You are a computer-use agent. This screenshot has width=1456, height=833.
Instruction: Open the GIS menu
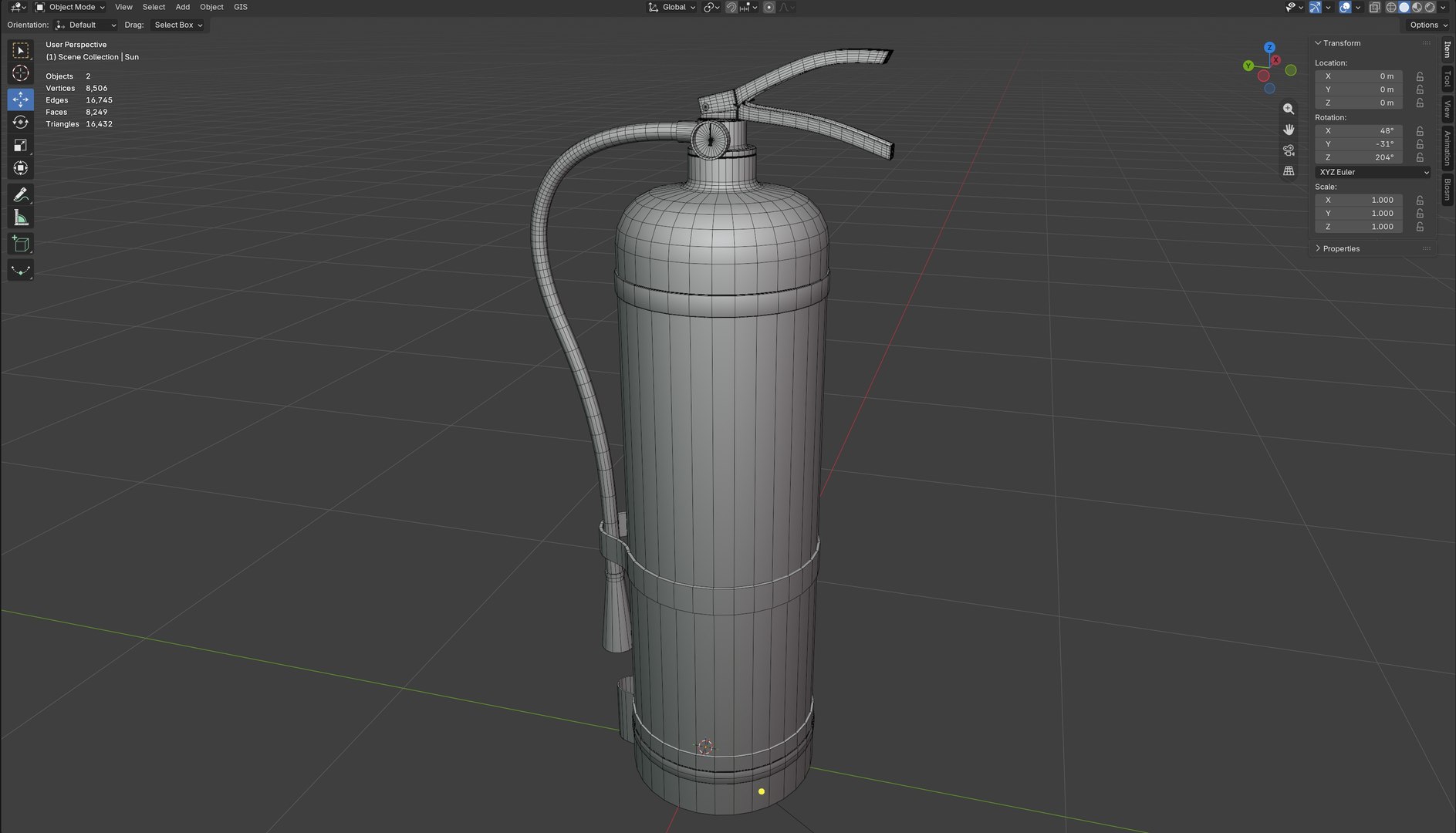(x=241, y=7)
